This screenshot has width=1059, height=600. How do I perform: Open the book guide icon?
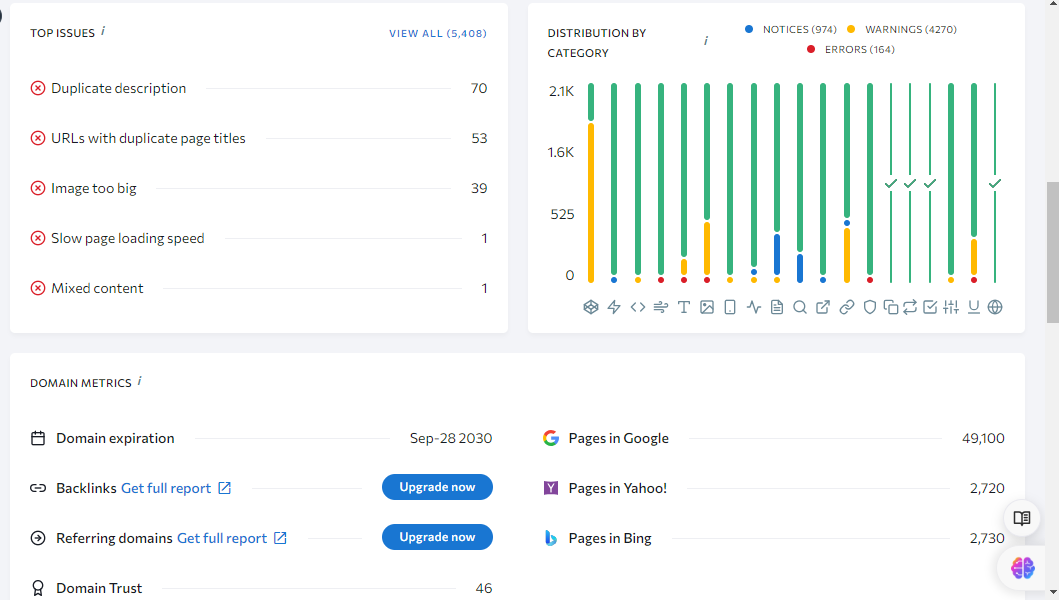point(1022,518)
